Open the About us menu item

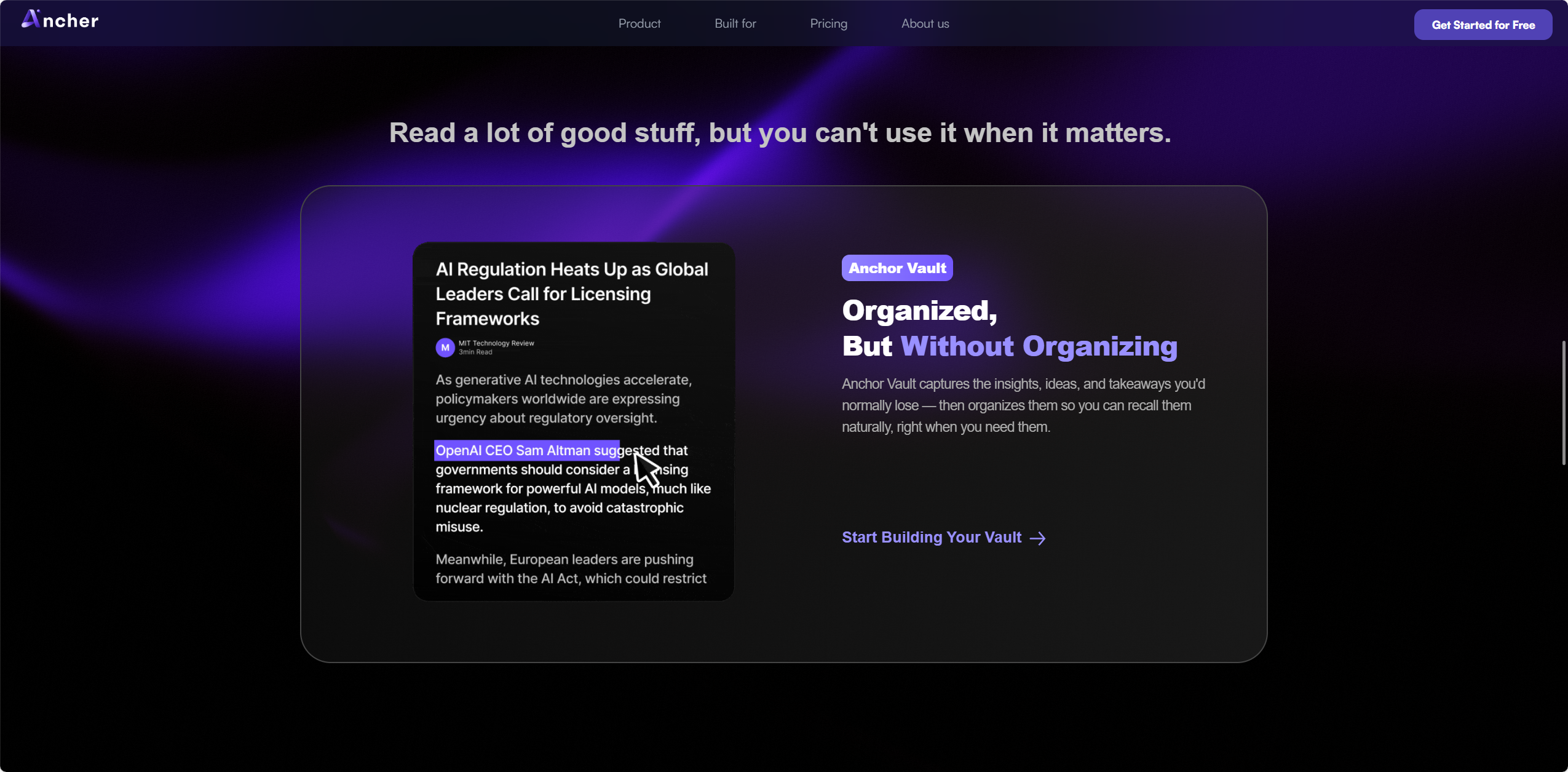[925, 23]
